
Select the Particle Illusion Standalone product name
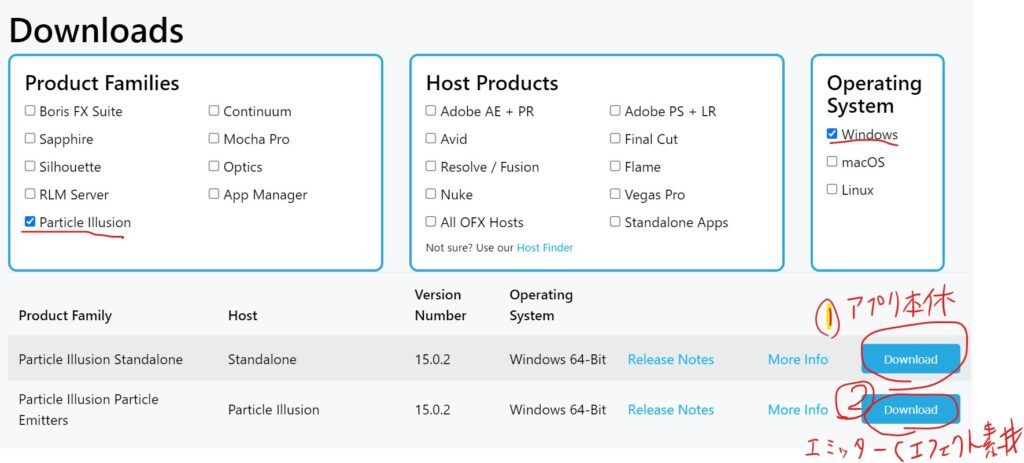click(x=101, y=359)
